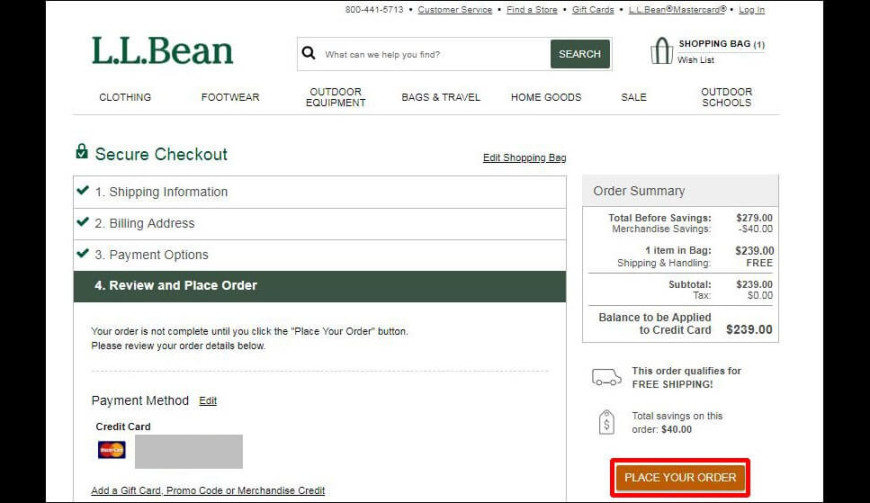Image resolution: width=870 pixels, height=503 pixels.
Task: Click Edit next to Payment Method
Action: coord(208,400)
